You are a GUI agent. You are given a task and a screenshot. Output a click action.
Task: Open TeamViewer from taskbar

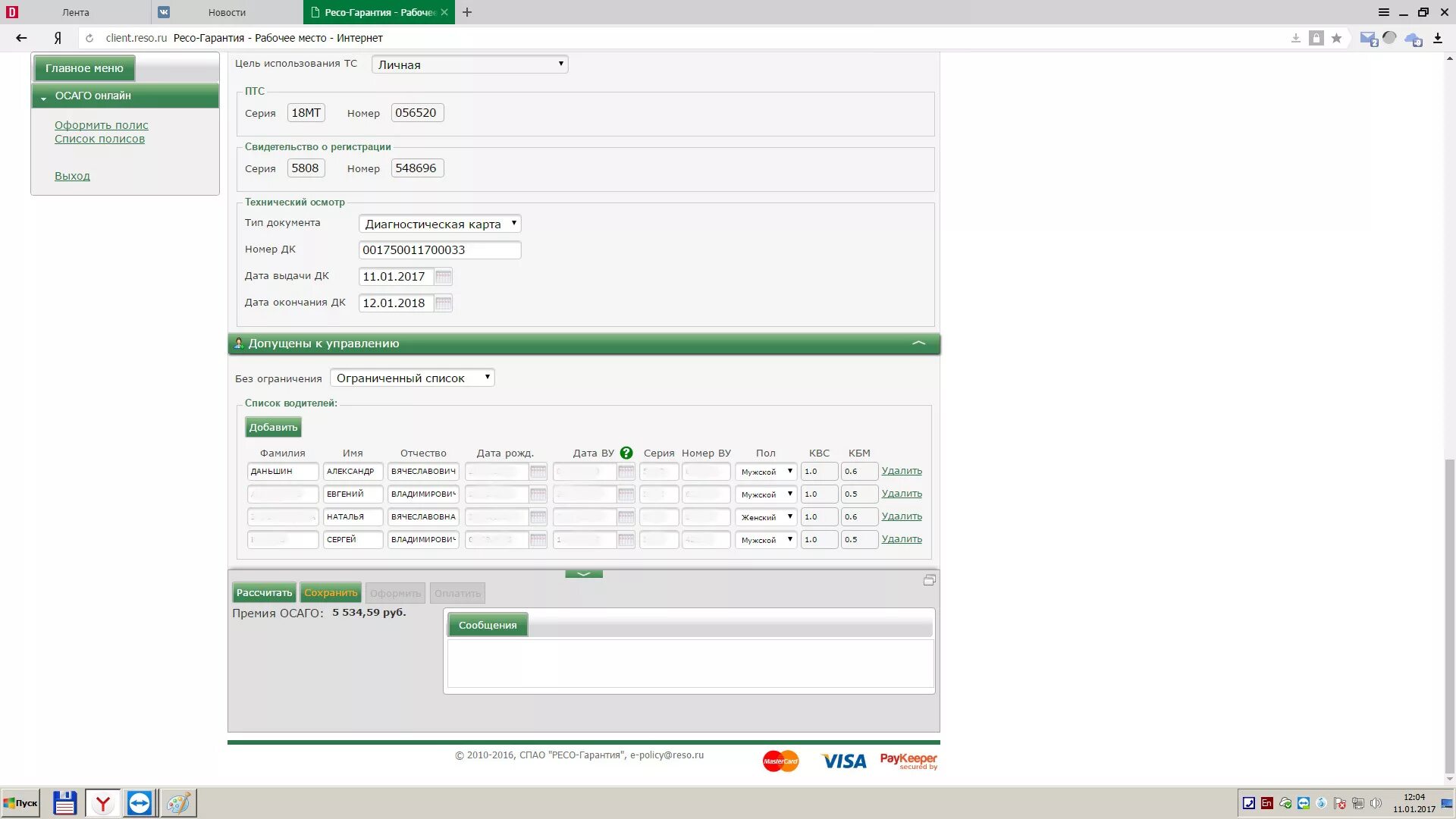(x=140, y=803)
